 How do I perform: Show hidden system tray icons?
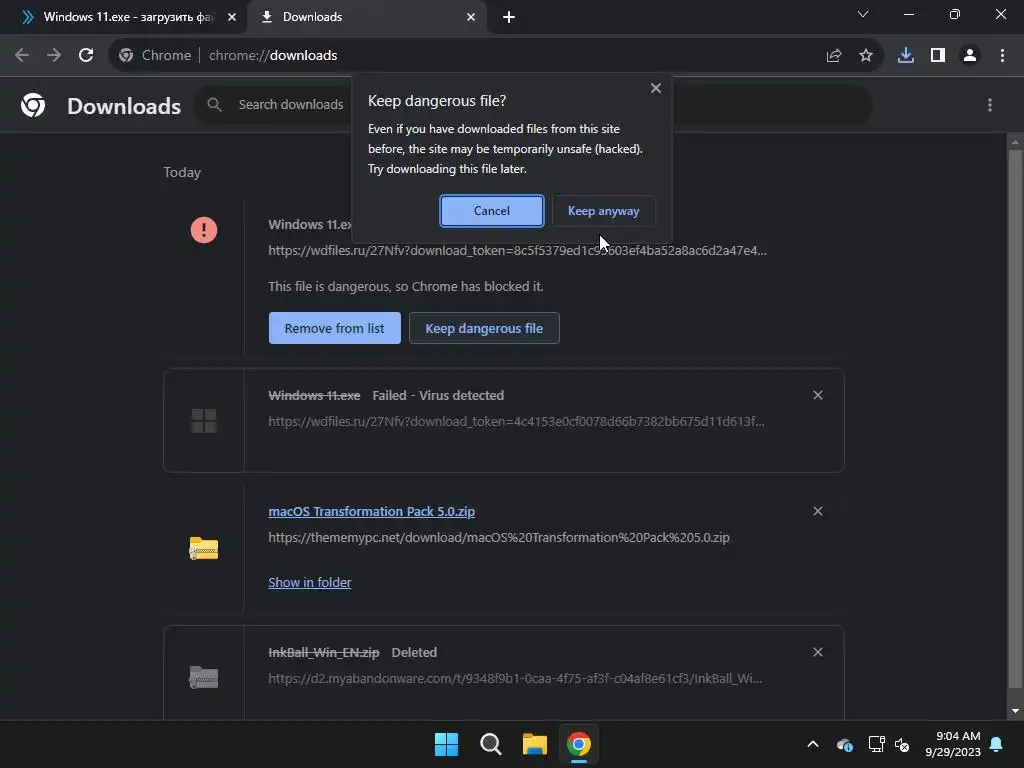(x=813, y=744)
